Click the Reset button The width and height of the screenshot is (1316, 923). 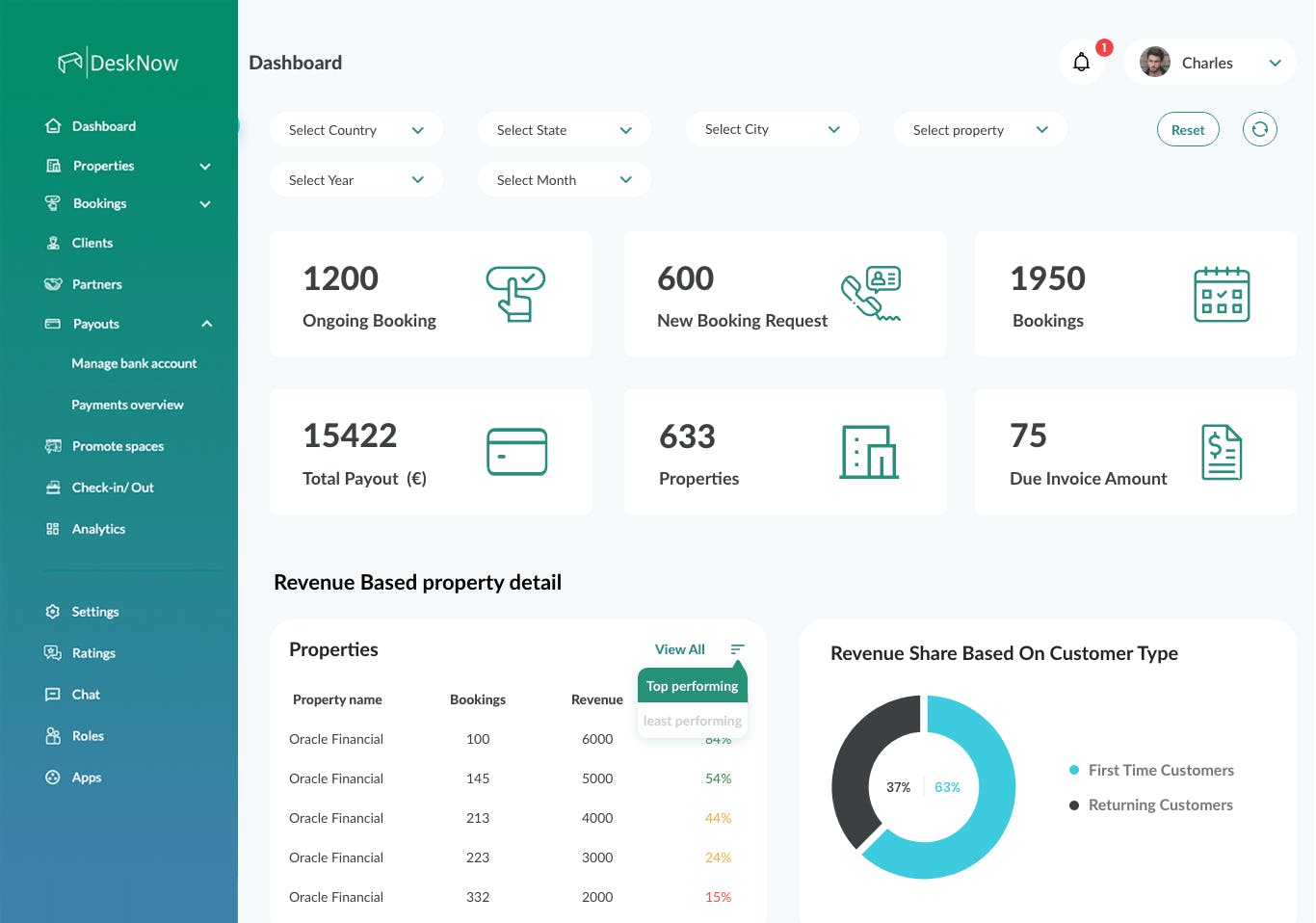click(x=1188, y=128)
